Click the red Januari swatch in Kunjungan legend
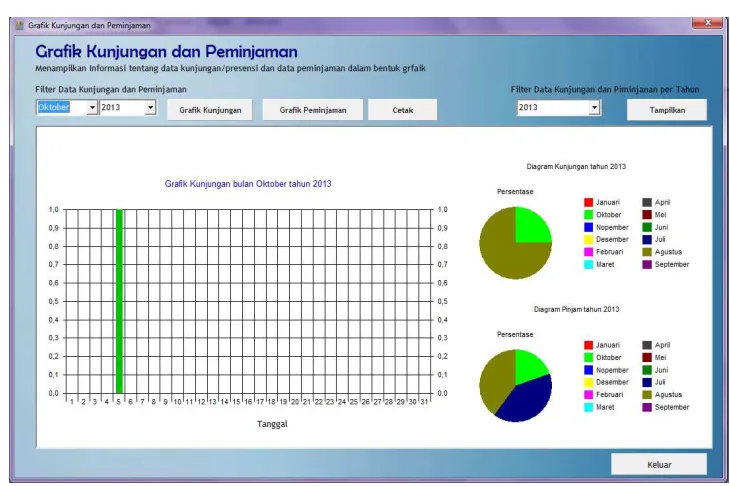 click(x=588, y=202)
